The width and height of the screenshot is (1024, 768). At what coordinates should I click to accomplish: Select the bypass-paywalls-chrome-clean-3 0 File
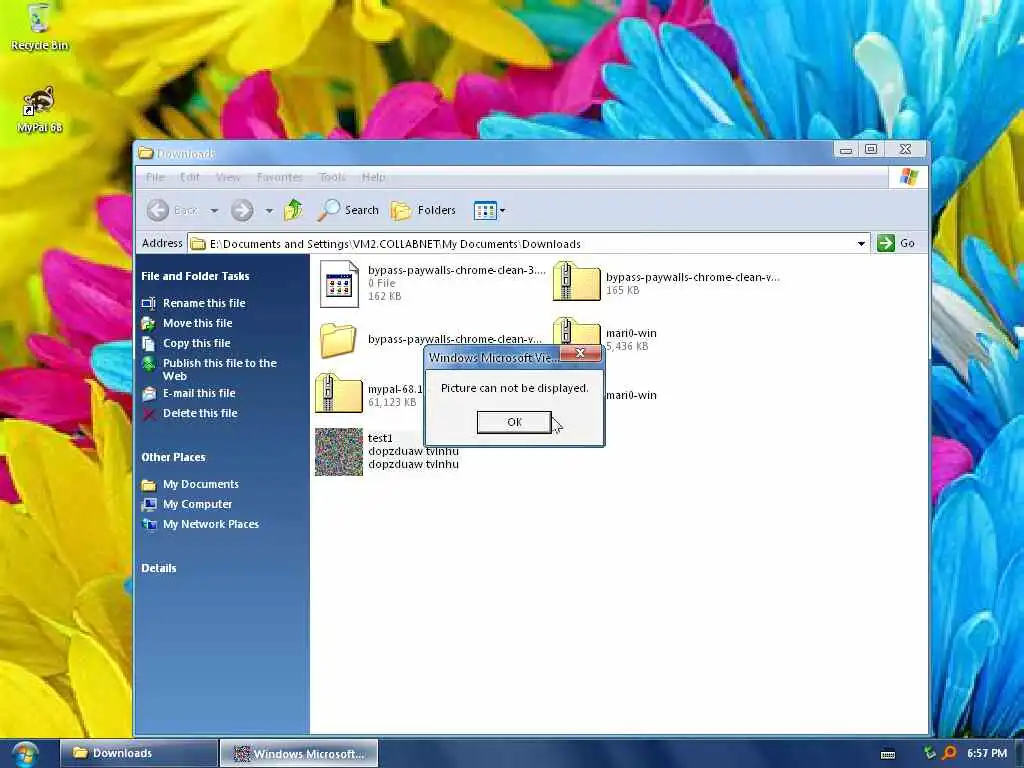(x=432, y=283)
